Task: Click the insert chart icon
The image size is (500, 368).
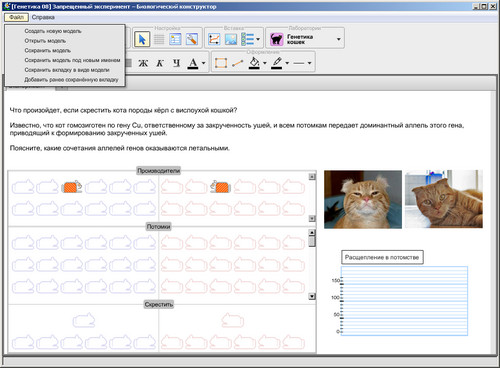Action: [214, 39]
